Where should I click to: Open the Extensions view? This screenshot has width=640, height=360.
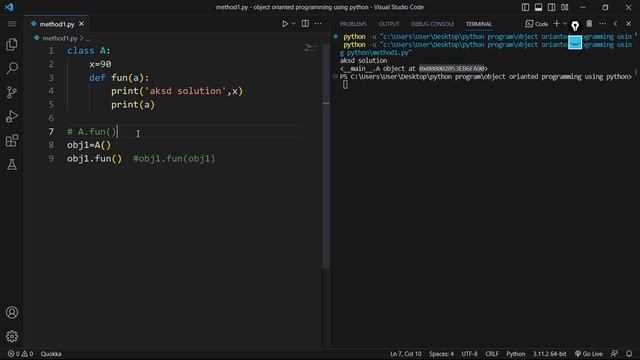[12, 140]
